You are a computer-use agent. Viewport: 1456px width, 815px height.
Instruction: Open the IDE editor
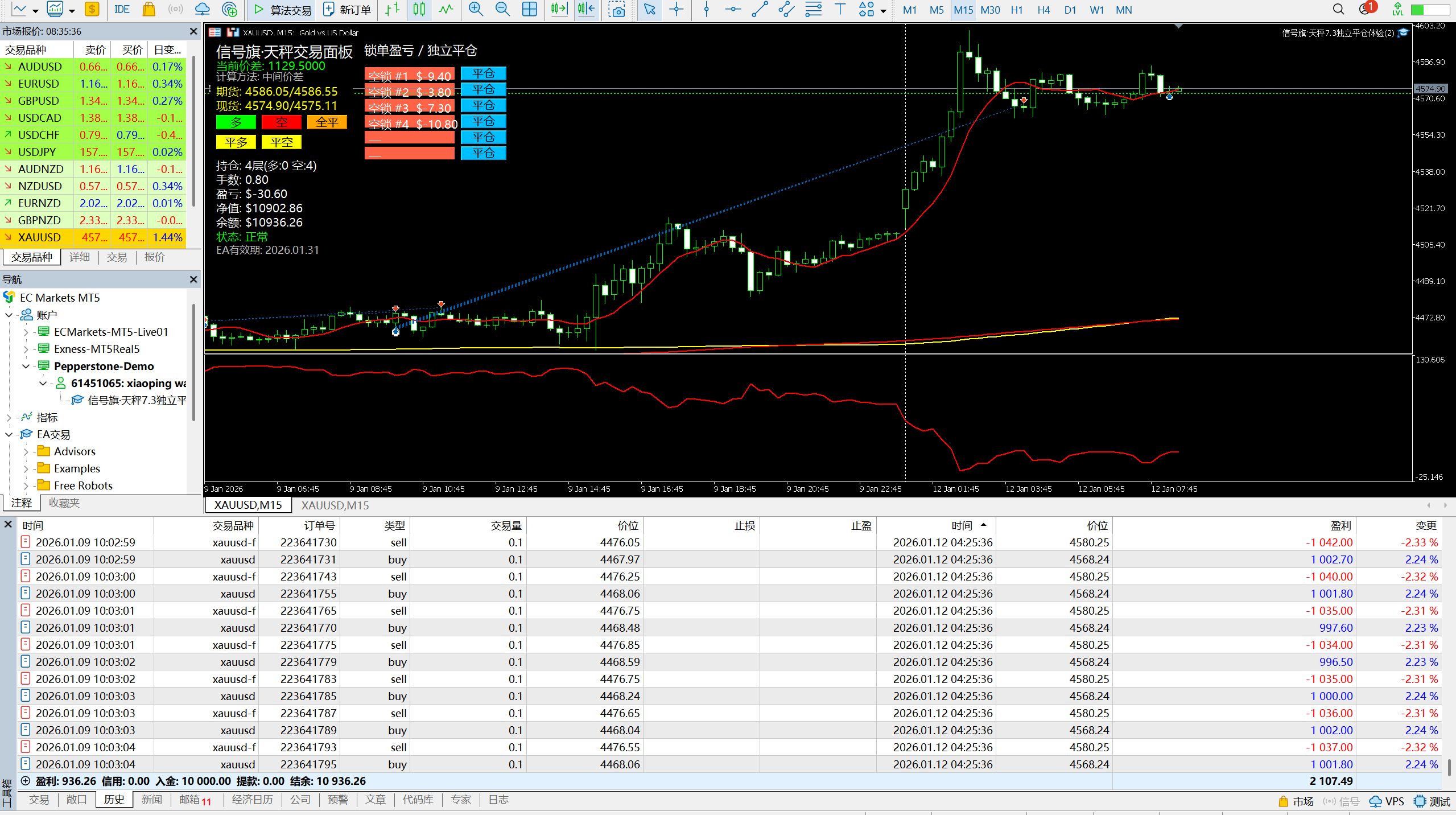coord(122,9)
